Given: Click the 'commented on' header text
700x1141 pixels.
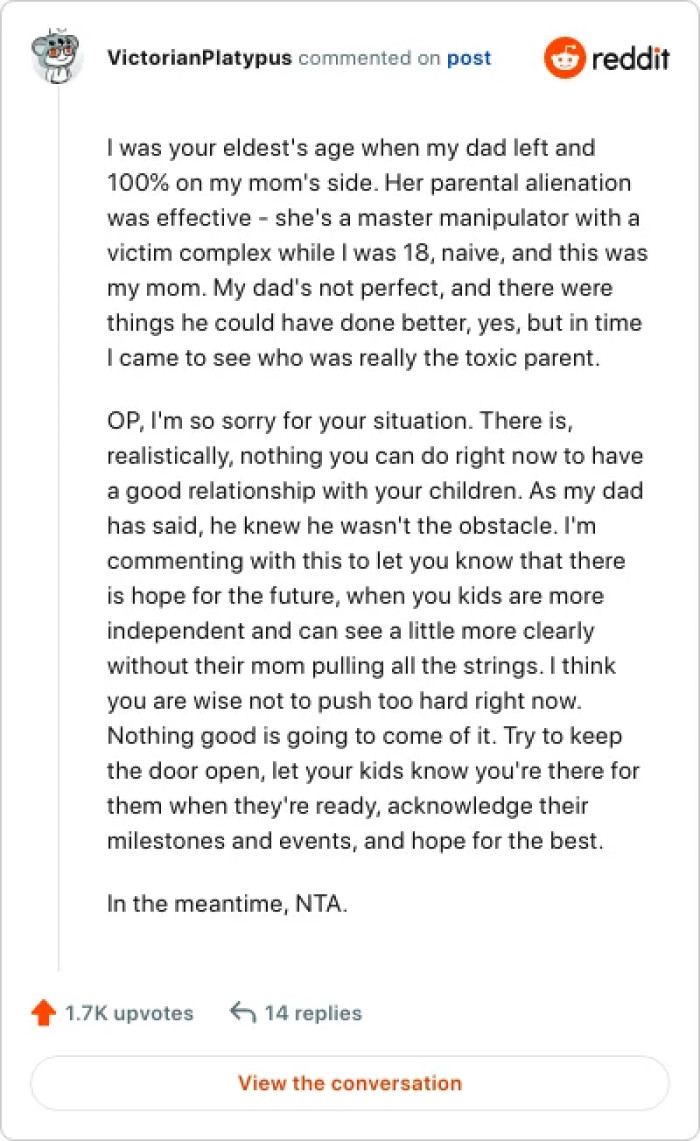Looking at the screenshot, I should tap(369, 58).
